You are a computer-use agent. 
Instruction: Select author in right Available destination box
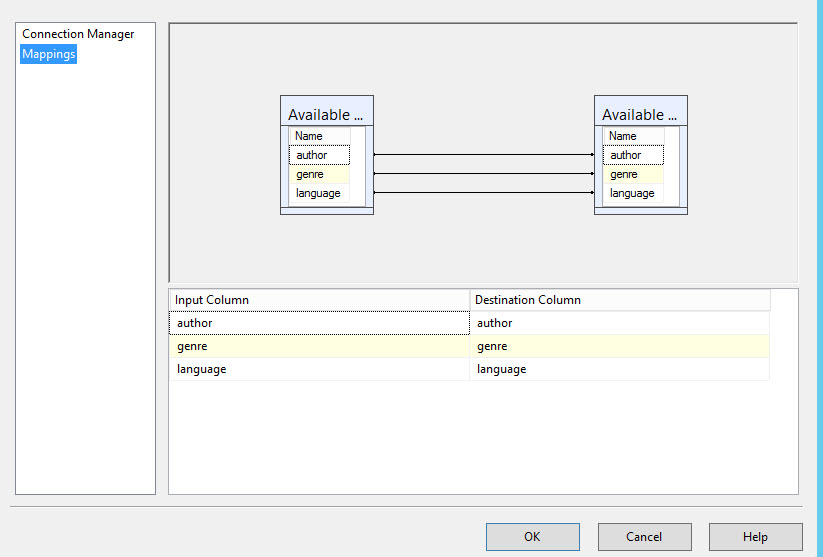click(633, 155)
